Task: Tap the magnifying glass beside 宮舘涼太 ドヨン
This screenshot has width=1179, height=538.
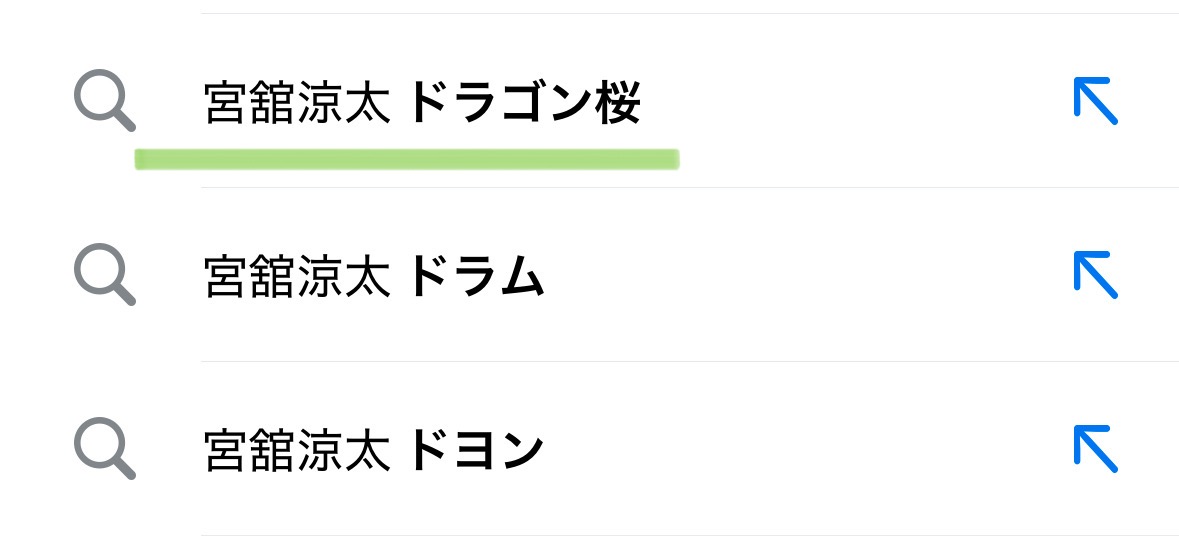Action: pyautogui.click(x=105, y=448)
